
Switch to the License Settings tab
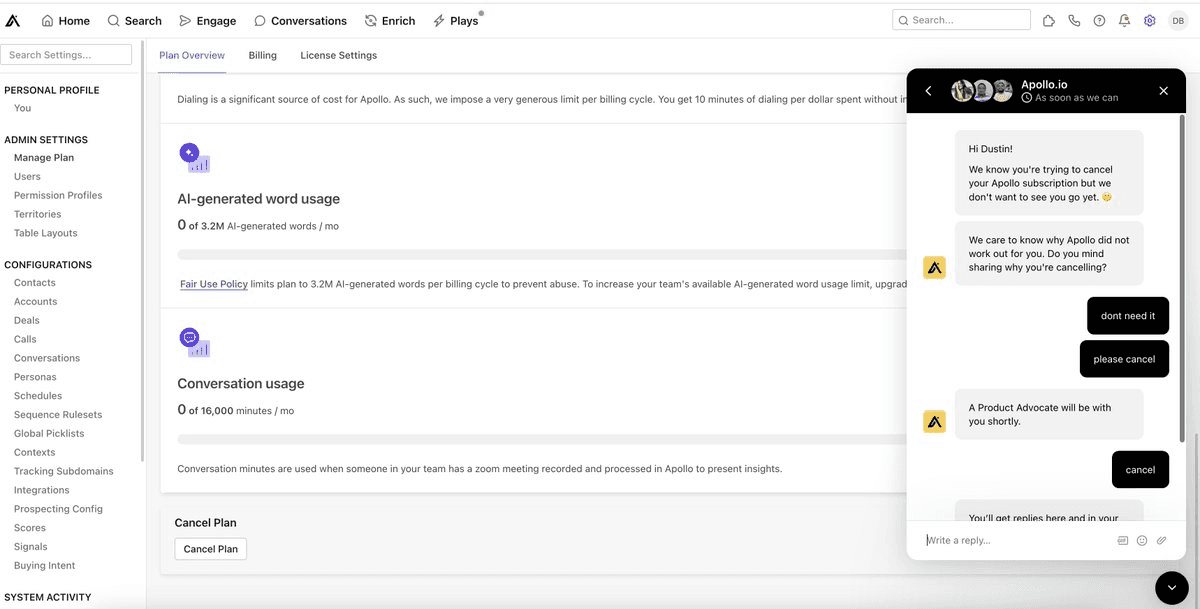[339, 55]
